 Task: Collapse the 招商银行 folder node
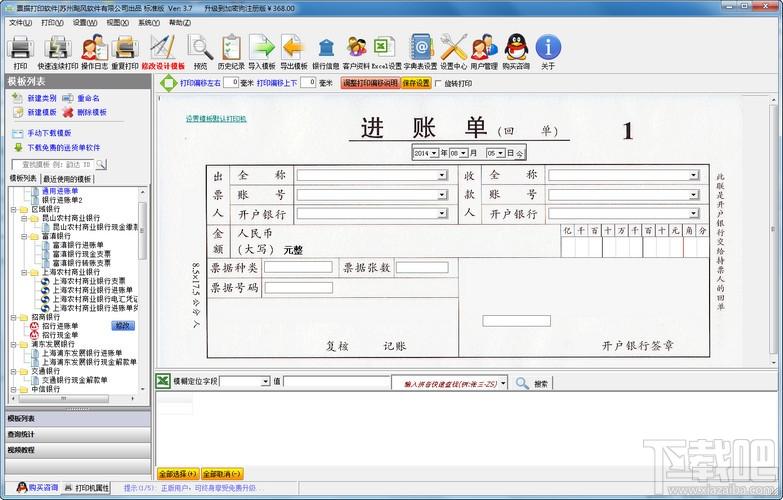tap(14, 317)
